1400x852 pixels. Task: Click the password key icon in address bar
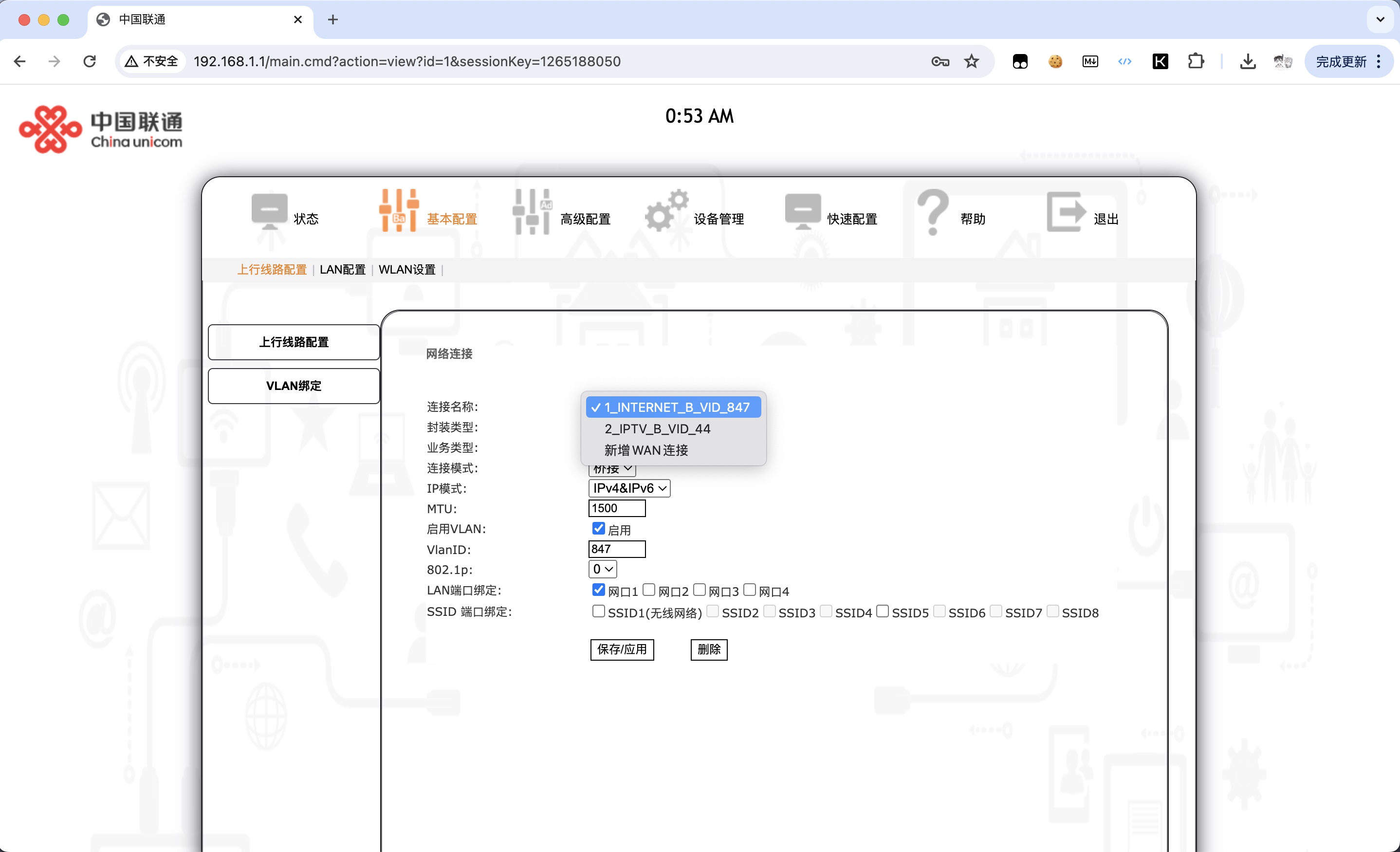tap(940, 61)
